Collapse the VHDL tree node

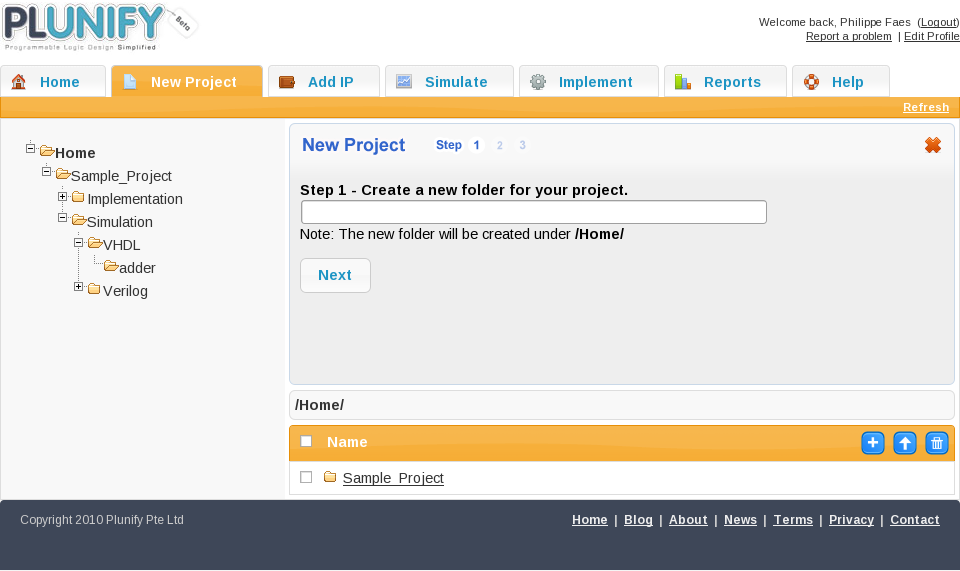[78, 242]
